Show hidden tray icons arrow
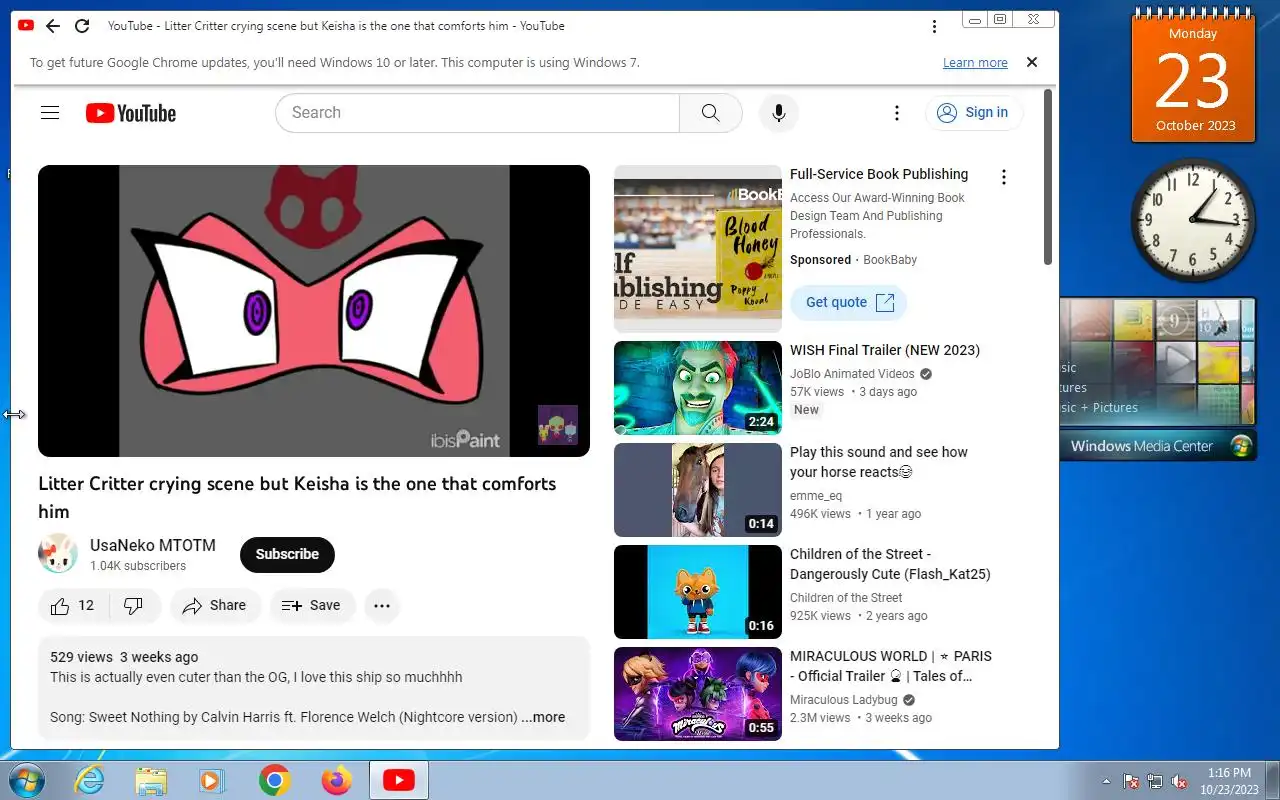 pyautogui.click(x=1106, y=781)
